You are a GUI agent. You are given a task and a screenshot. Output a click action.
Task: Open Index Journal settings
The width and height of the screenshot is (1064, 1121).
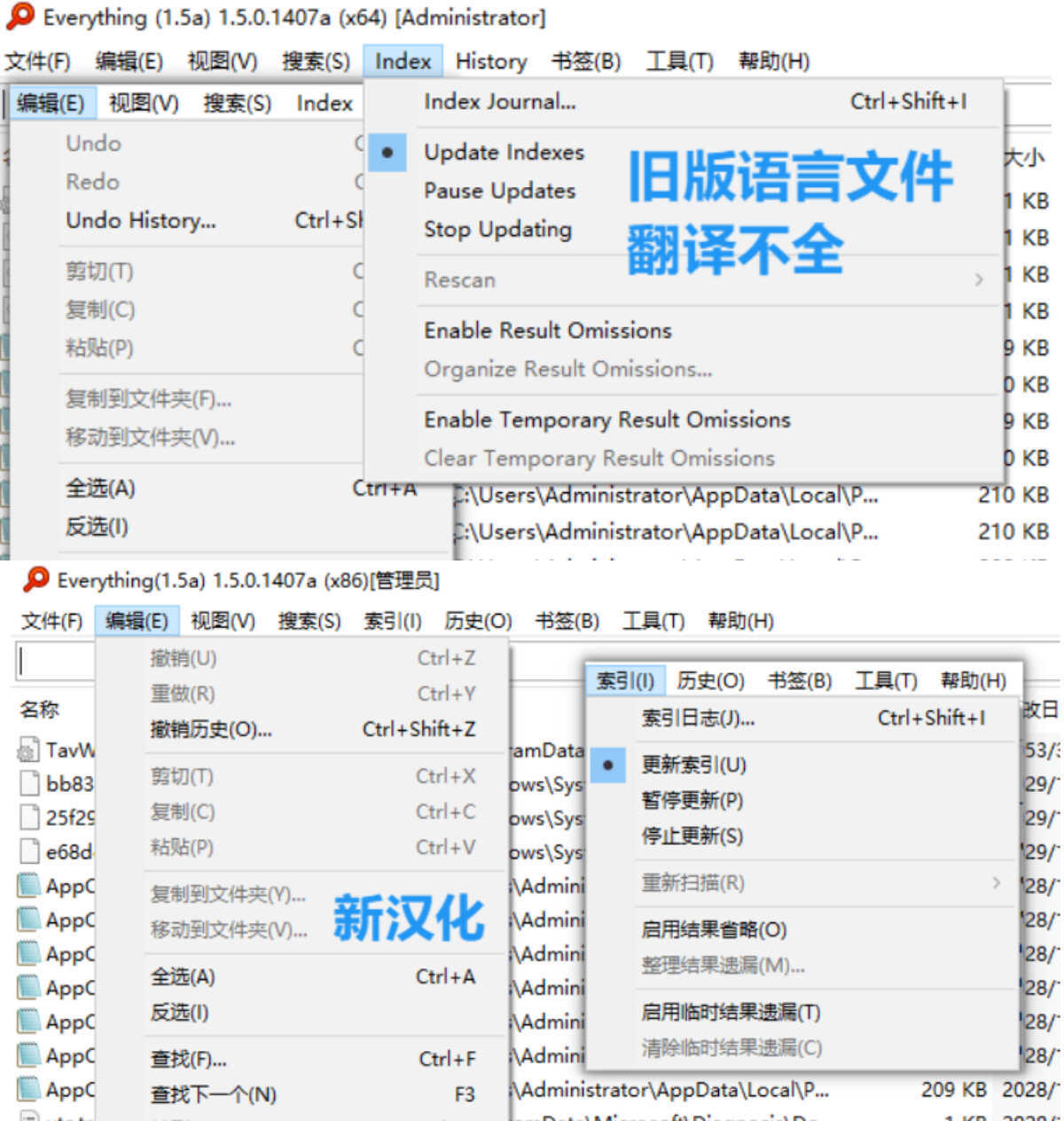coord(499,101)
